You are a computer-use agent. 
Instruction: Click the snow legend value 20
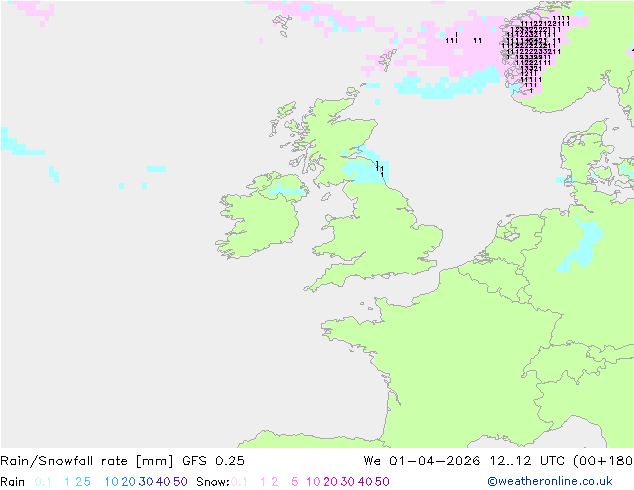click(330, 482)
